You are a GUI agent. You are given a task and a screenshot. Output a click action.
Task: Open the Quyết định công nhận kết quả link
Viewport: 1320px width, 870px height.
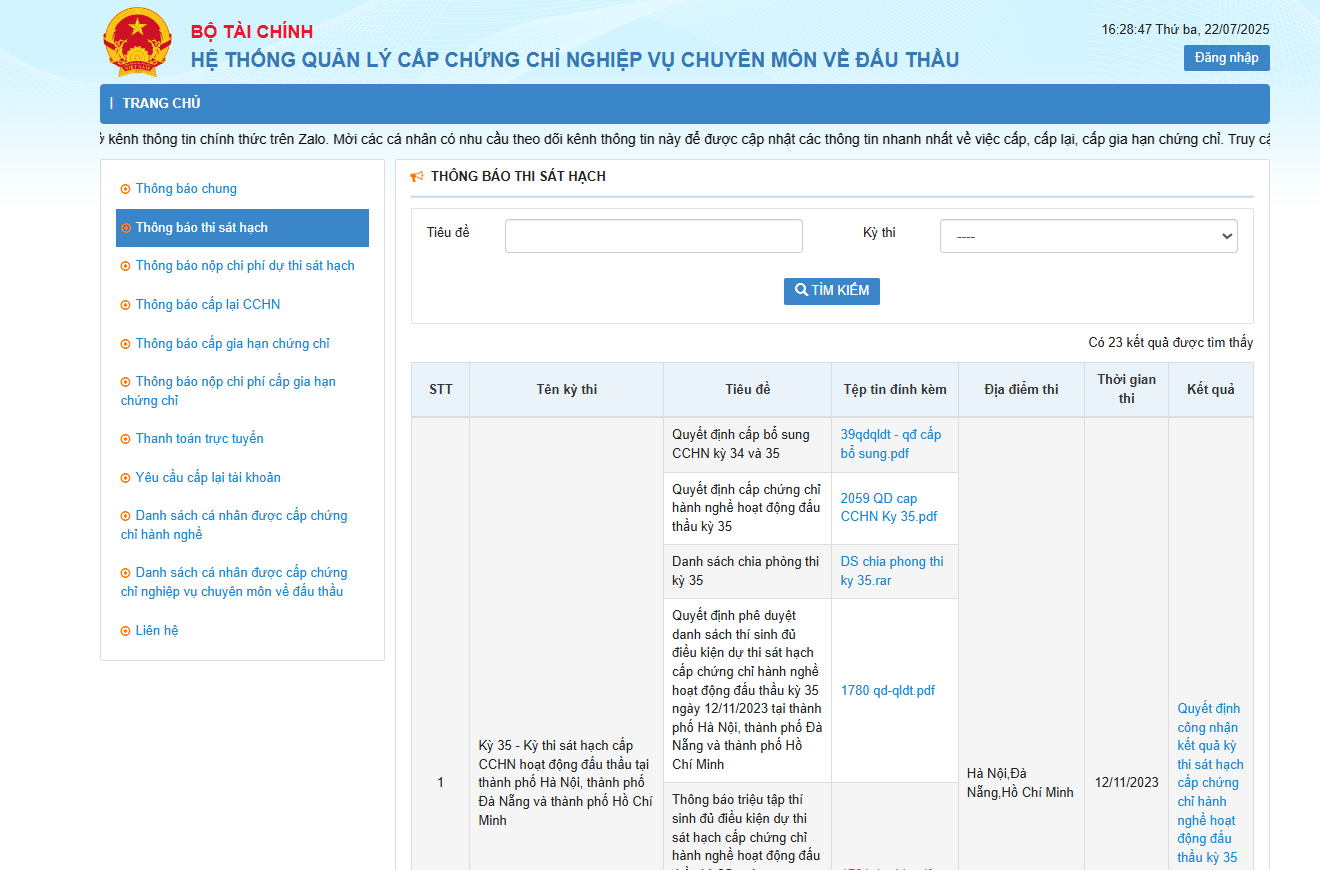point(1209,782)
